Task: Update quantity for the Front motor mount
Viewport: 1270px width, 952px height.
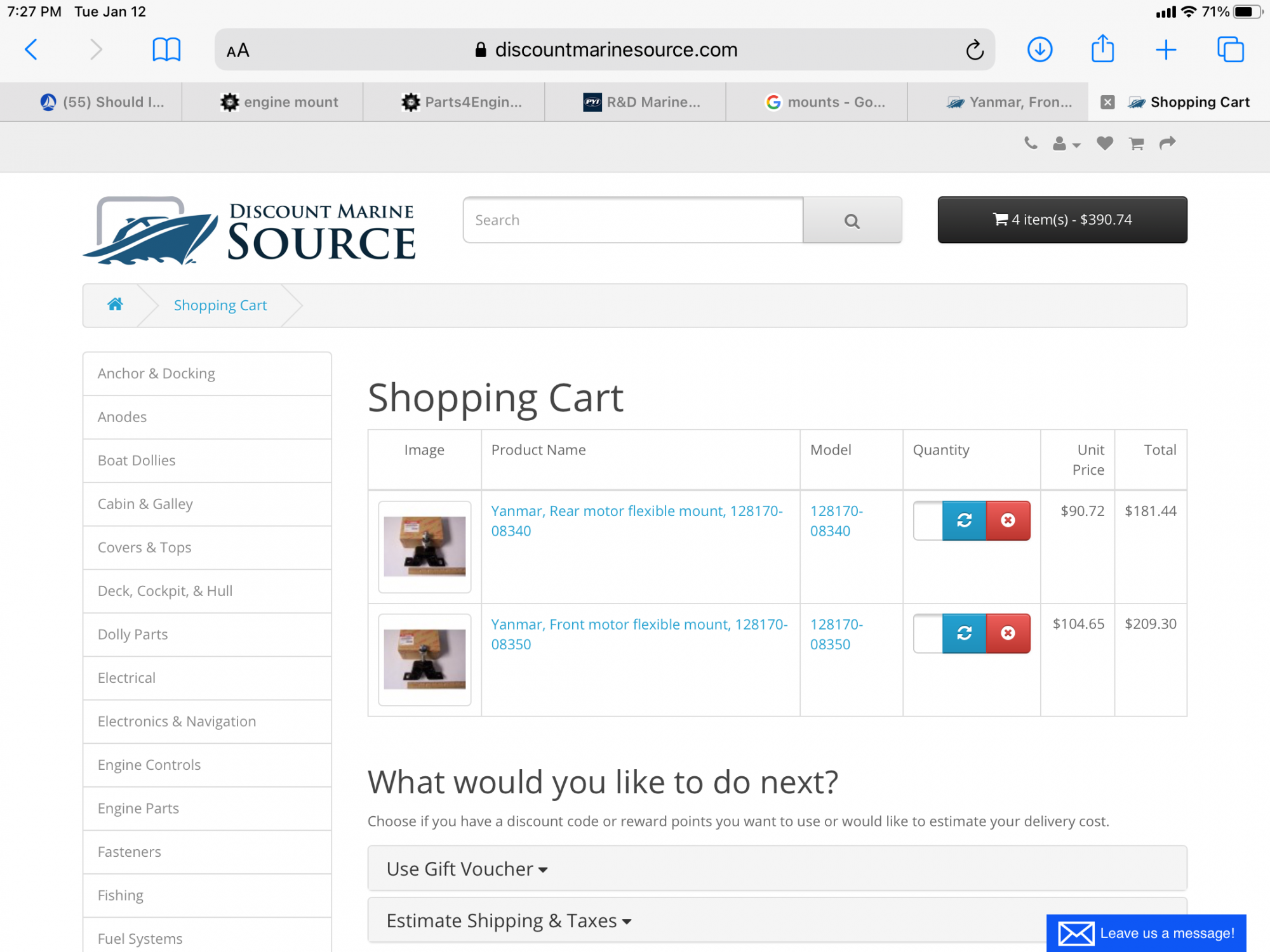Action: [x=964, y=633]
